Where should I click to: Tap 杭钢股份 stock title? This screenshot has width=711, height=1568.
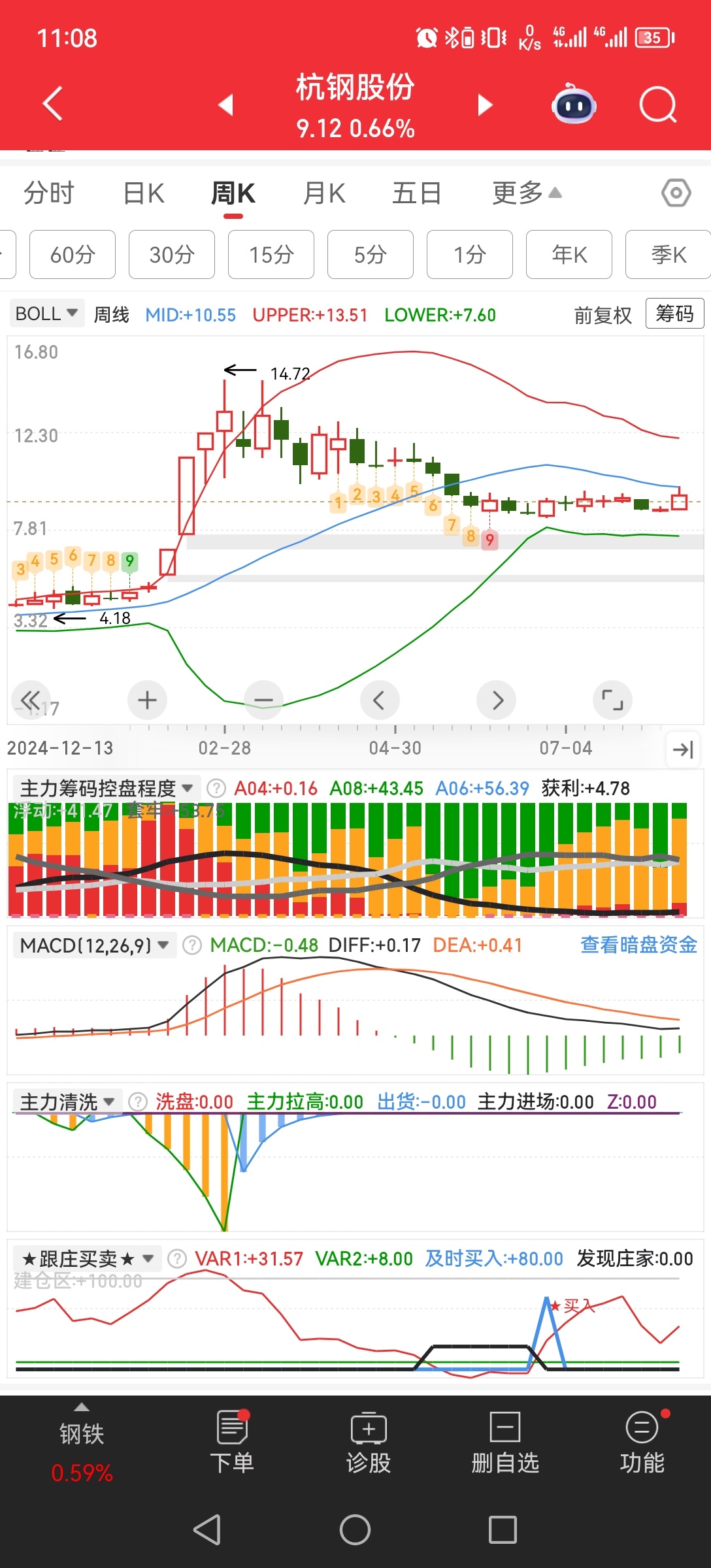tap(355, 88)
